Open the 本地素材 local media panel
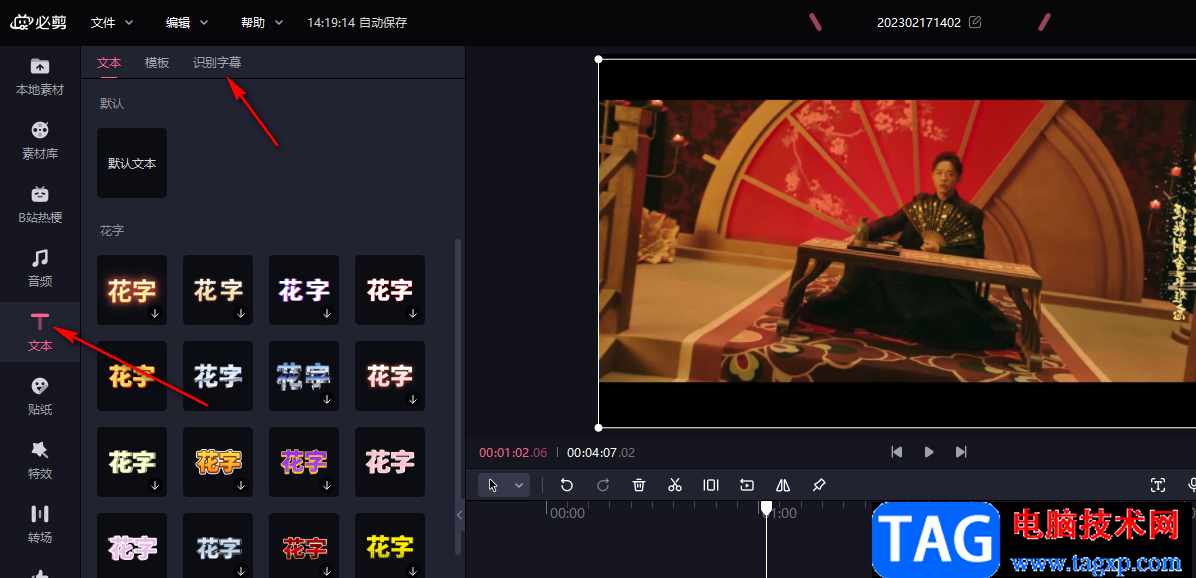 click(40, 76)
